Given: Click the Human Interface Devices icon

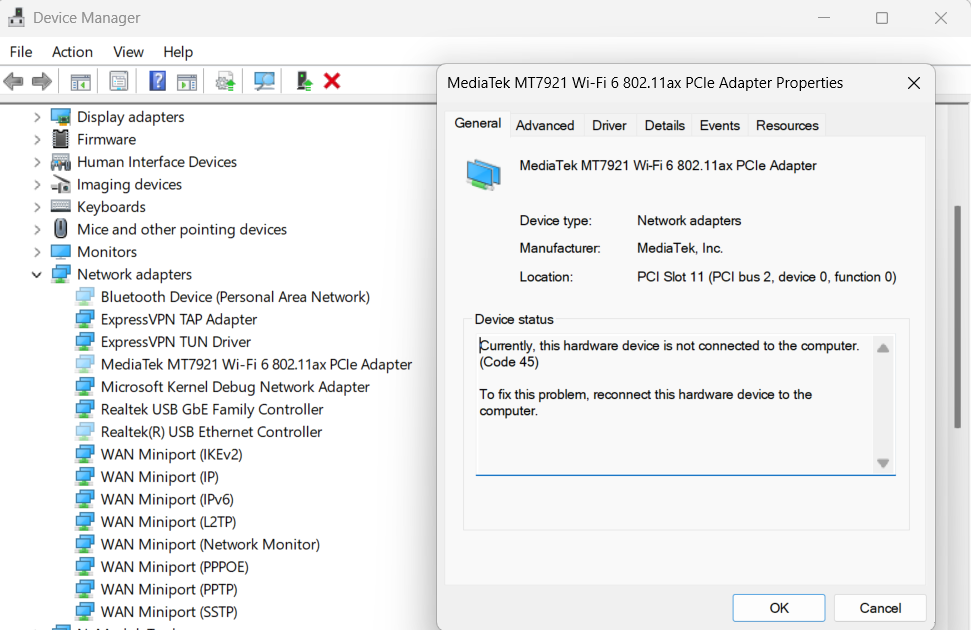Looking at the screenshot, I should [61, 162].
